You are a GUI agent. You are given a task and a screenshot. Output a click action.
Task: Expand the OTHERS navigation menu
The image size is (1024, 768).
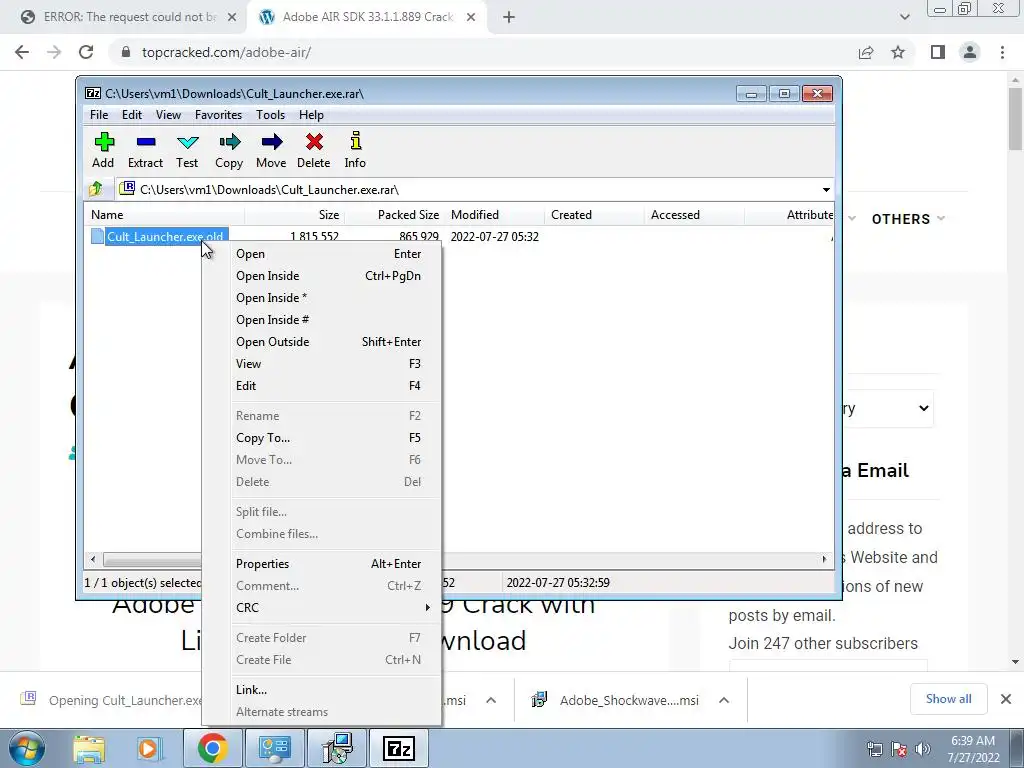tap(908, 219)
